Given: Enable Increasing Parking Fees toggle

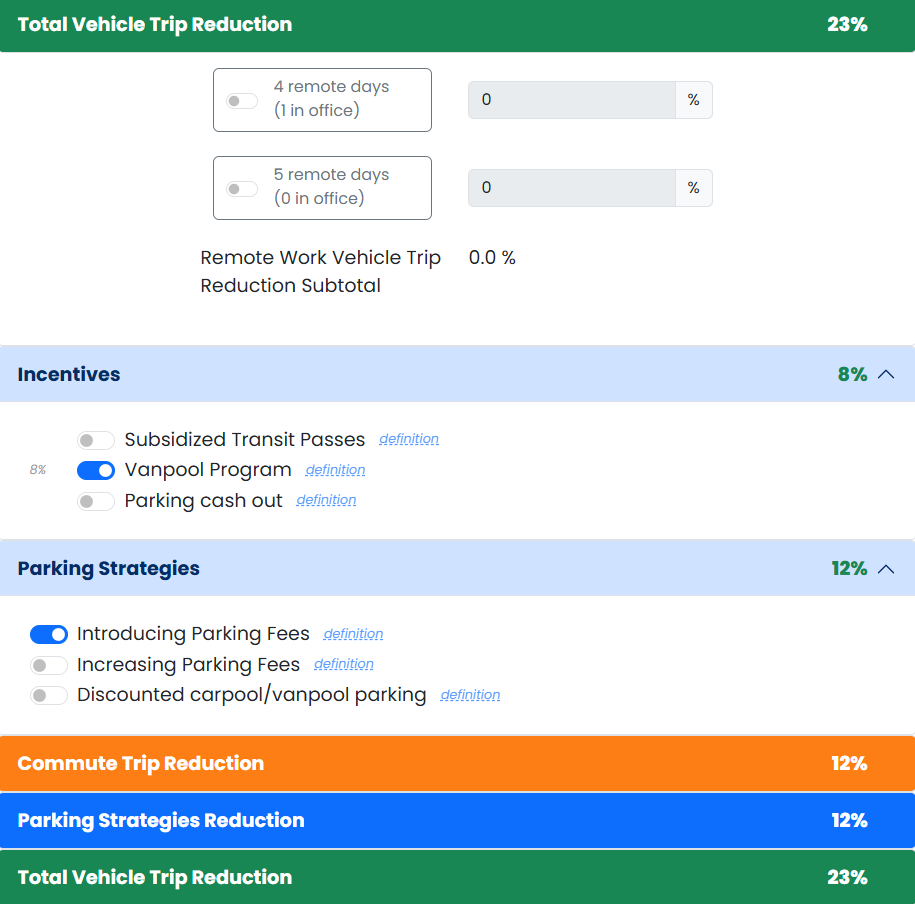Looking at the screenshot, I should [49, 665].
